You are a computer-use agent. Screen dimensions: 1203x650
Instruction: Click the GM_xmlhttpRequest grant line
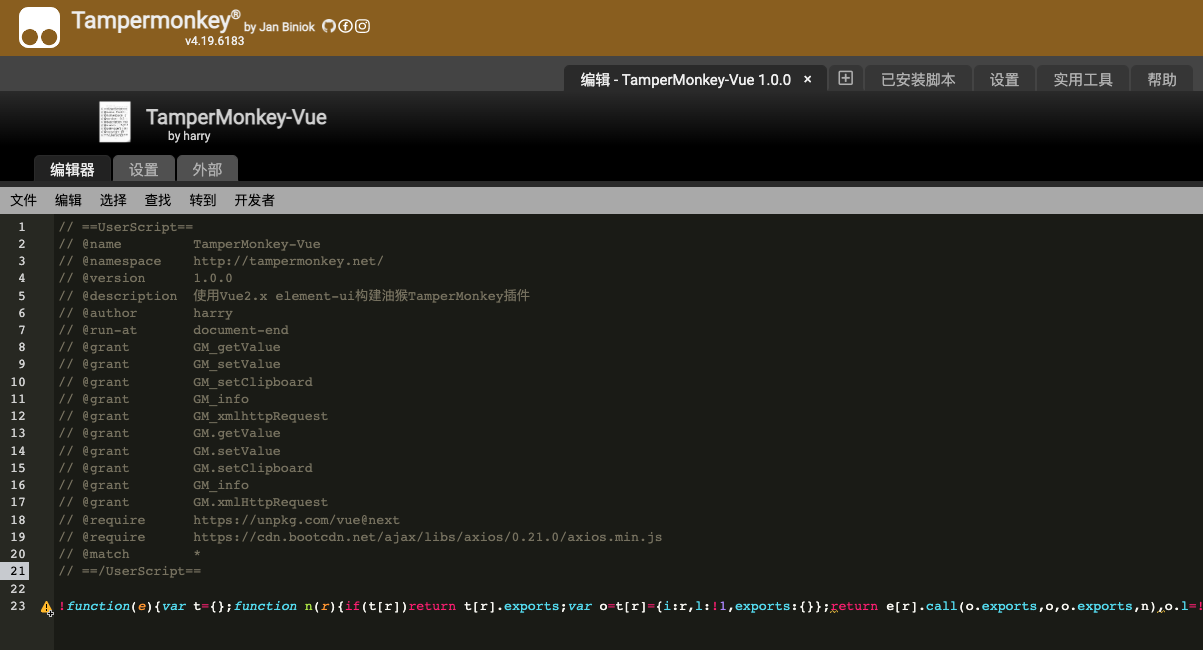(193, 416)
